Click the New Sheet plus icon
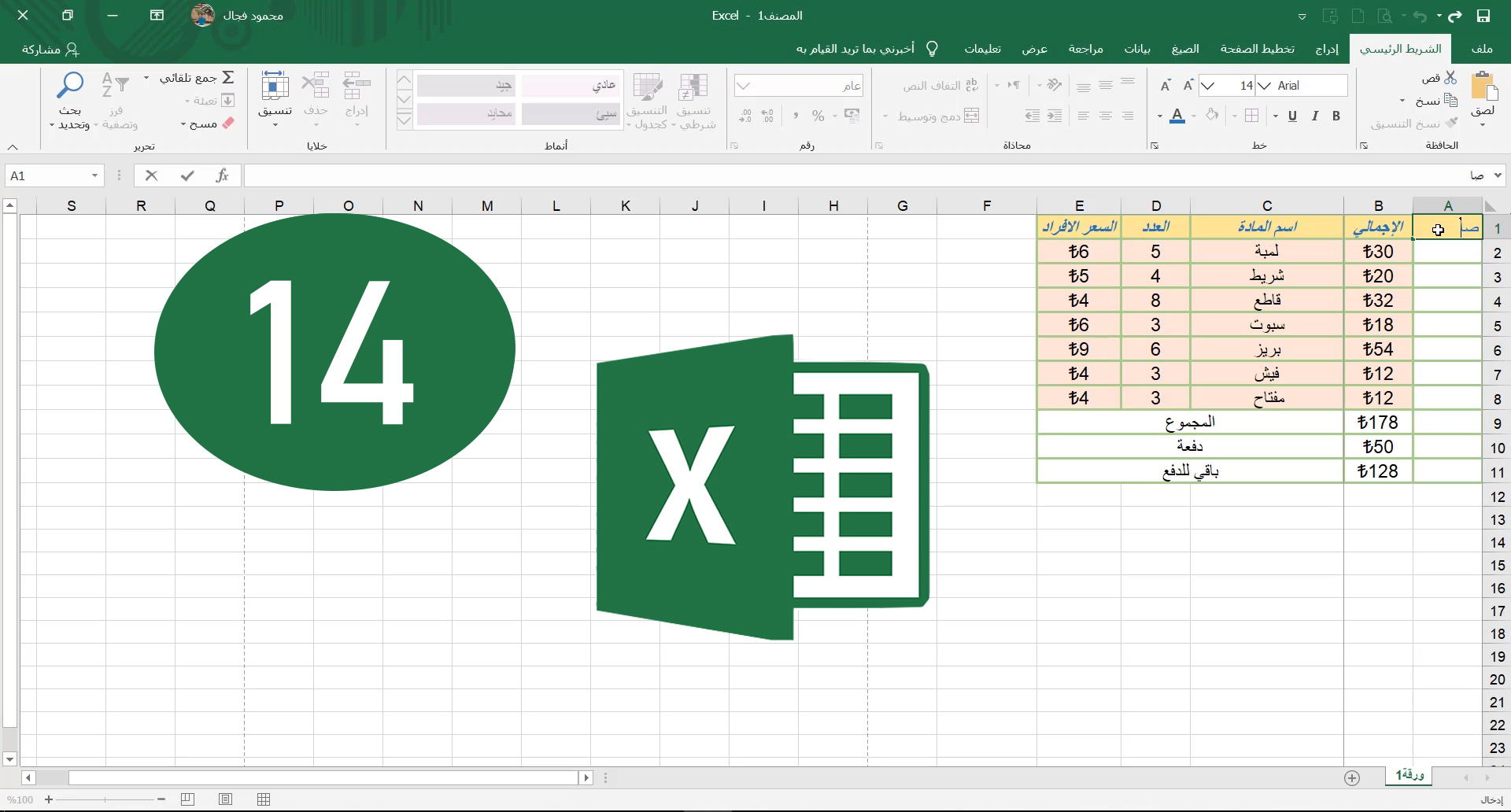The image size is (1511, 812). [x=1352, y=778]
